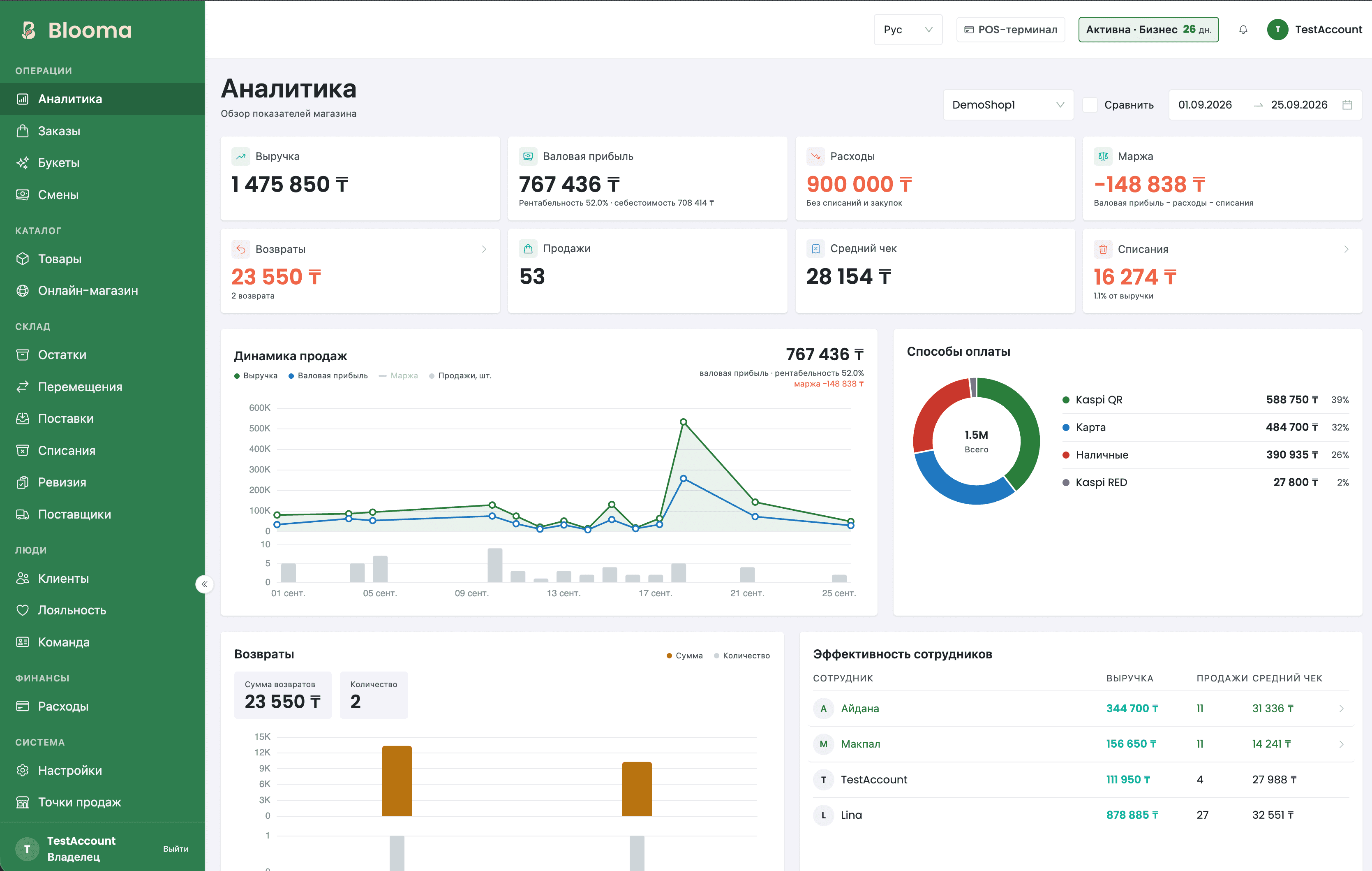Open employee Макпал name link
1372x871 pixels.
(860, 744)
